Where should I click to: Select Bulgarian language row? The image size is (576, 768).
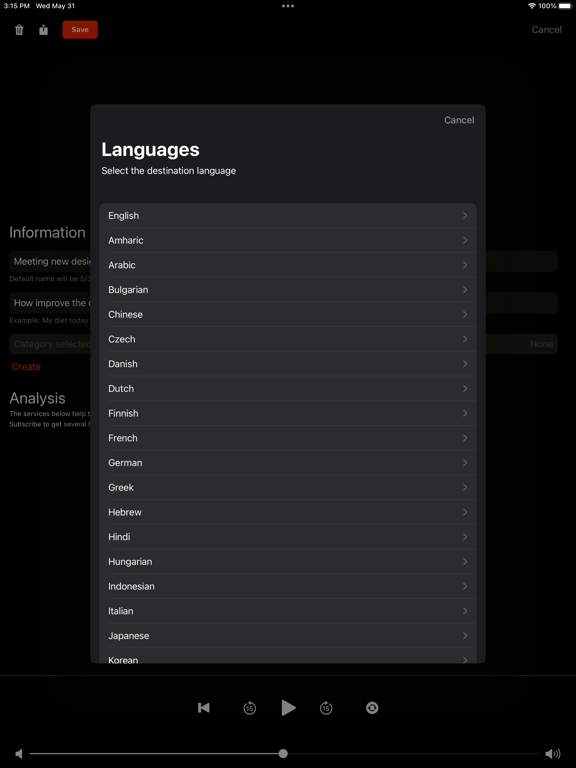pos(288,289)
